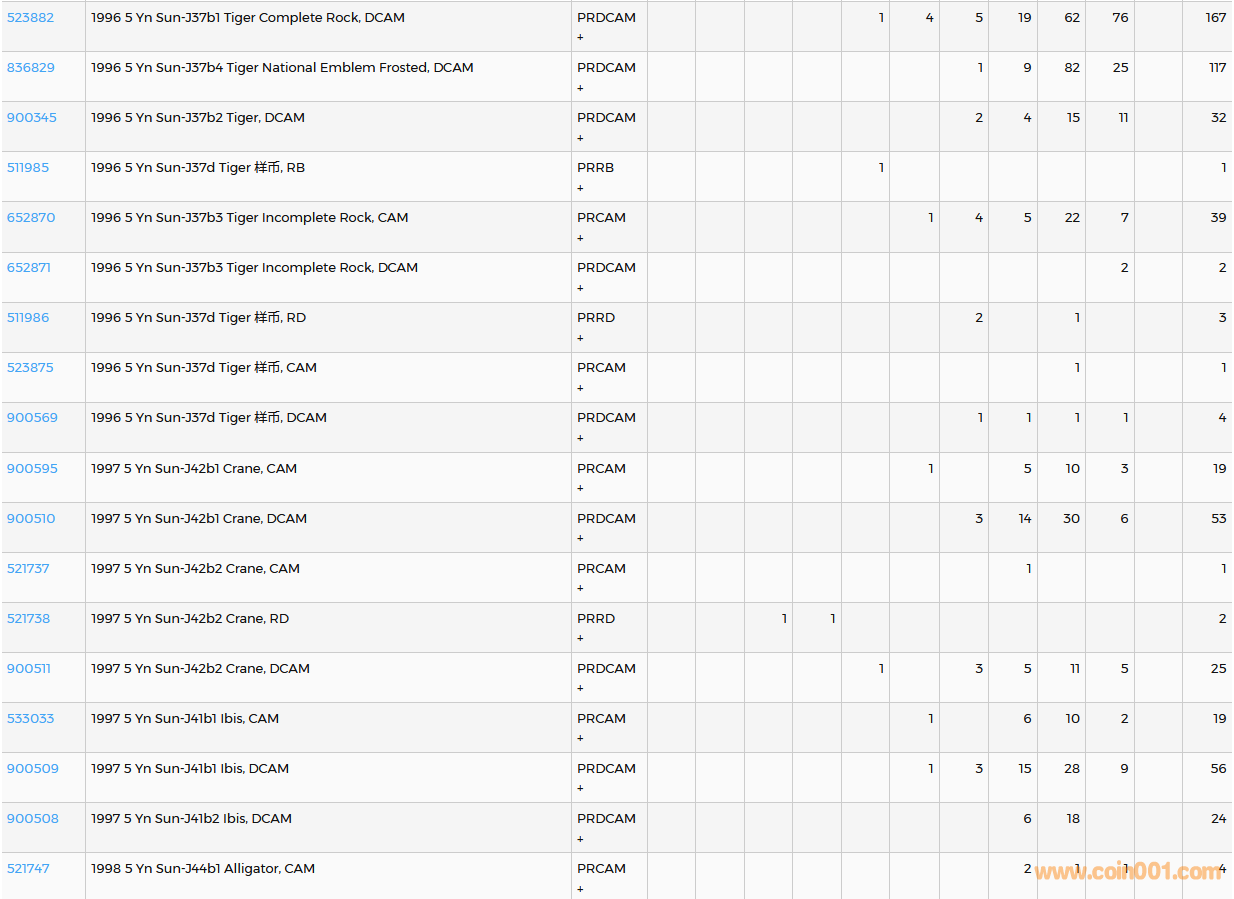This screenshot has height=899, width=1234.
Task: Open coin ID link 836829
Action: (x=30, y=68)
